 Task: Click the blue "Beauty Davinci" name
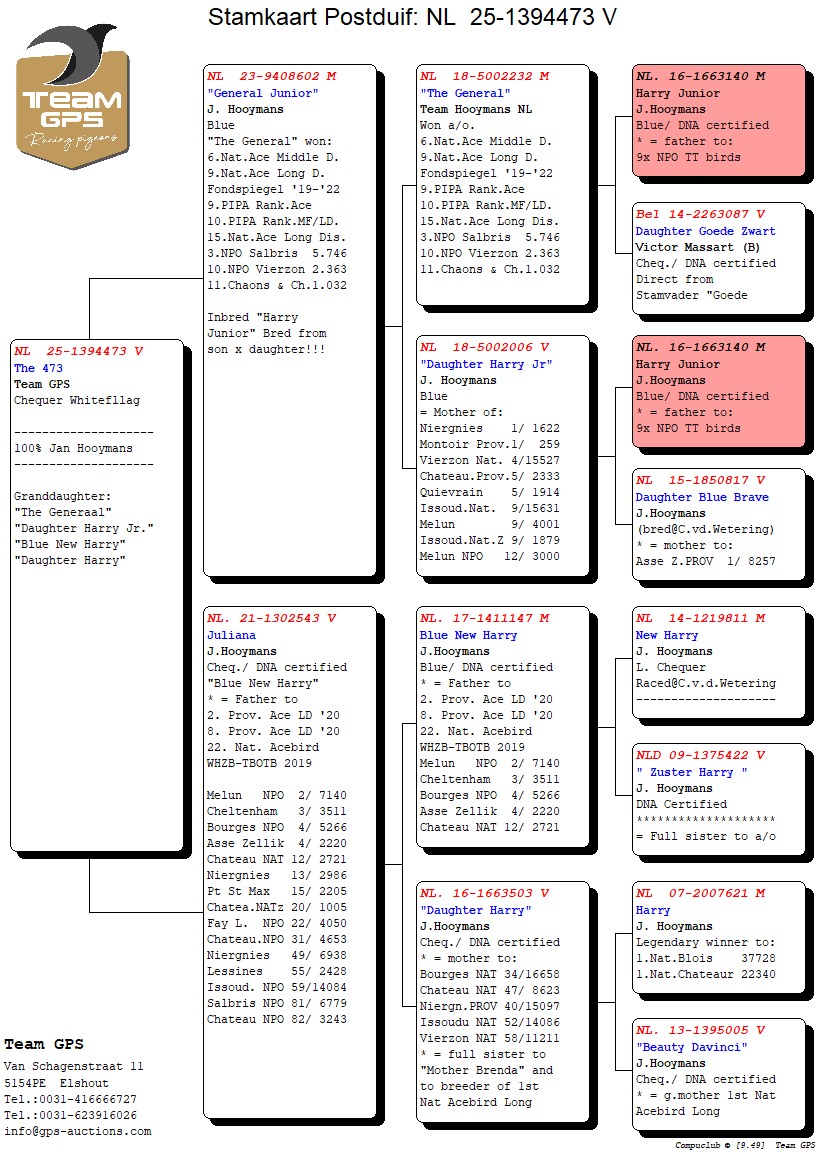(x=692, y=1047)
